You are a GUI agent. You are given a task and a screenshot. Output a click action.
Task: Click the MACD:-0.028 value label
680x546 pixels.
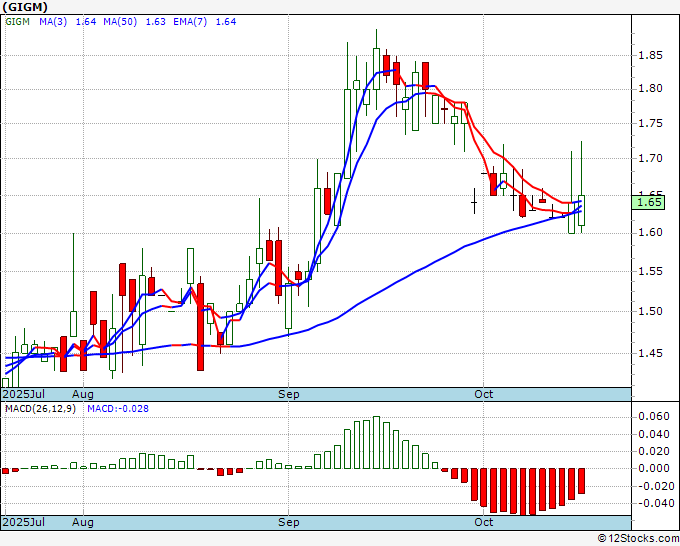tap(118, 409)
